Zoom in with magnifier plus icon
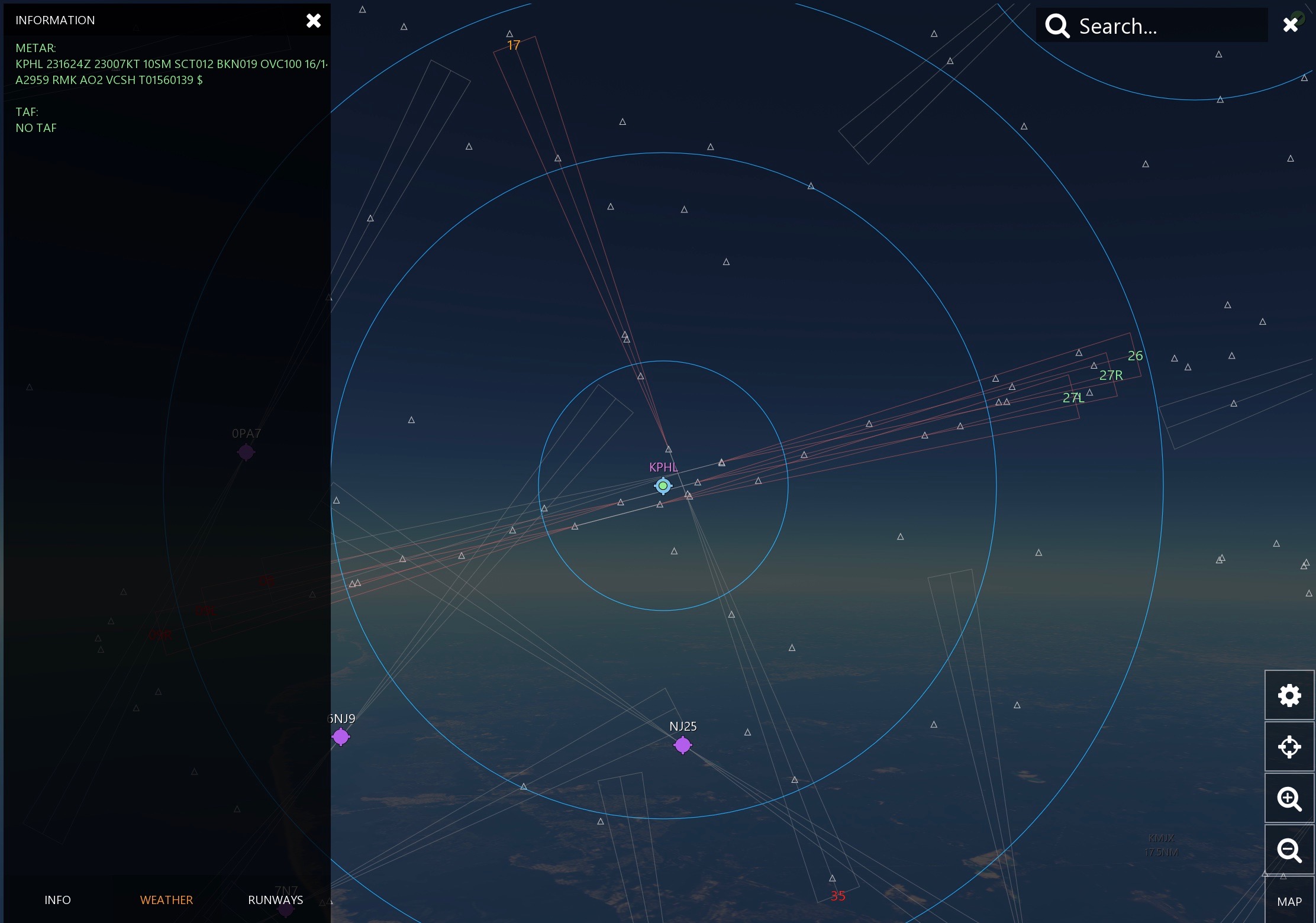The image size is (1316, 923). coord(1289,798)
